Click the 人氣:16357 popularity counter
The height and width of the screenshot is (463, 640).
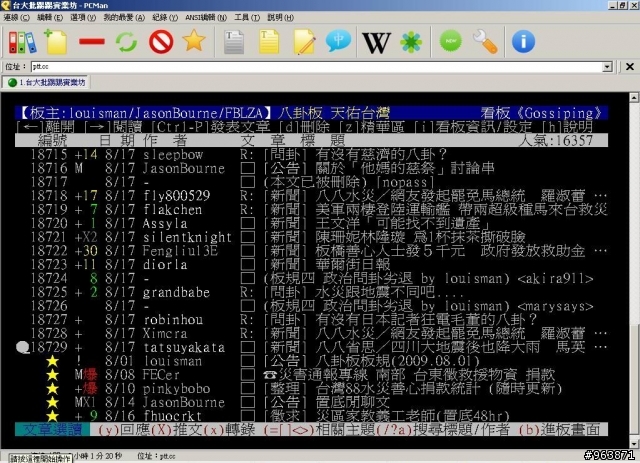[x=556, y=141]
